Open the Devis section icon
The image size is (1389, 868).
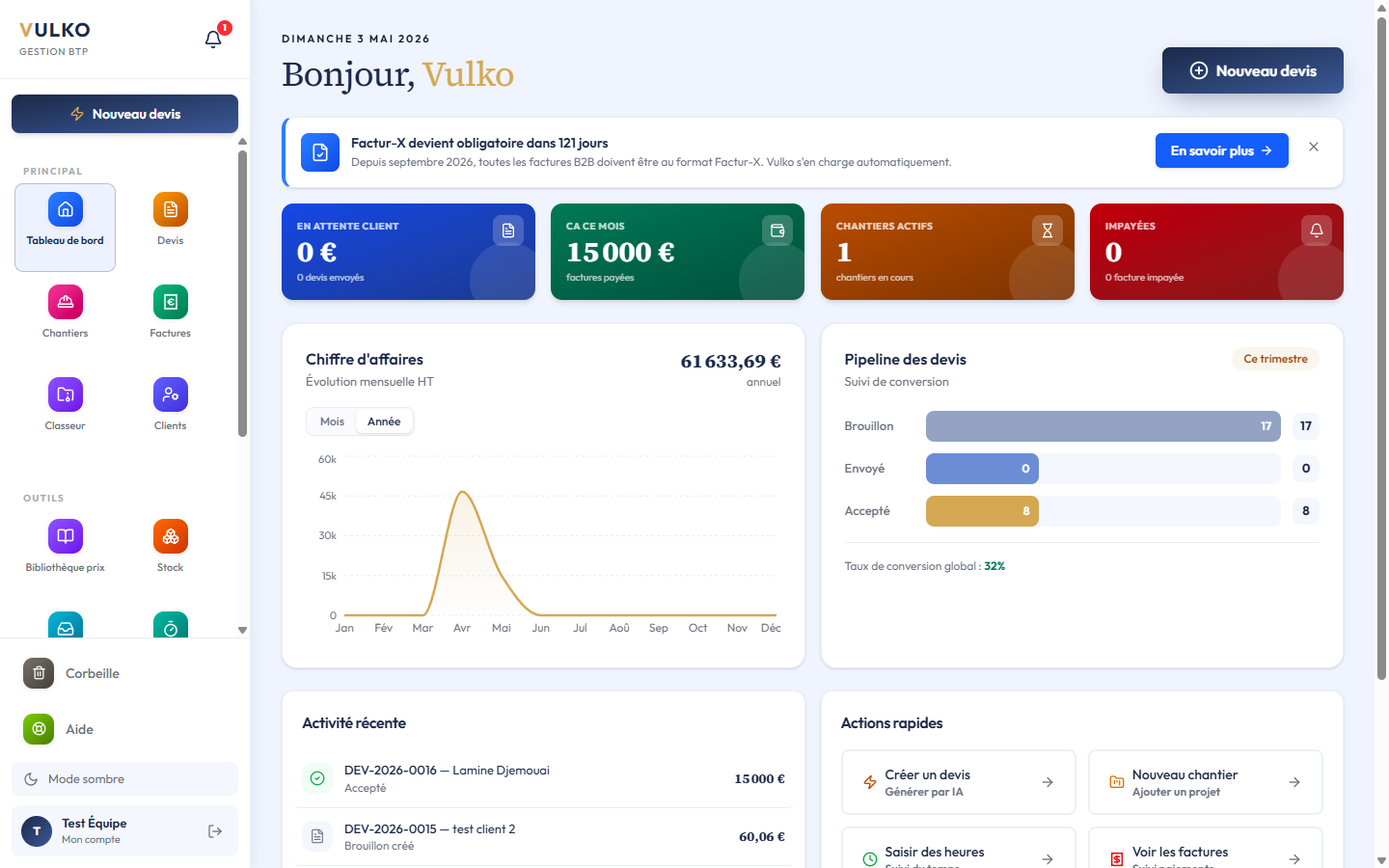[x=171, y=209]
